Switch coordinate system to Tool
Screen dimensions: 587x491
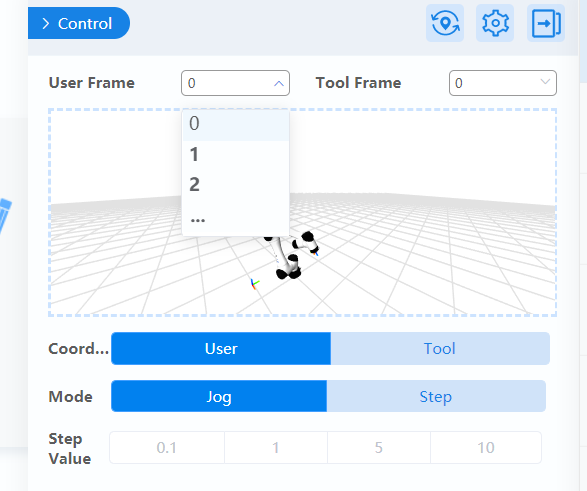pos(440,348)
